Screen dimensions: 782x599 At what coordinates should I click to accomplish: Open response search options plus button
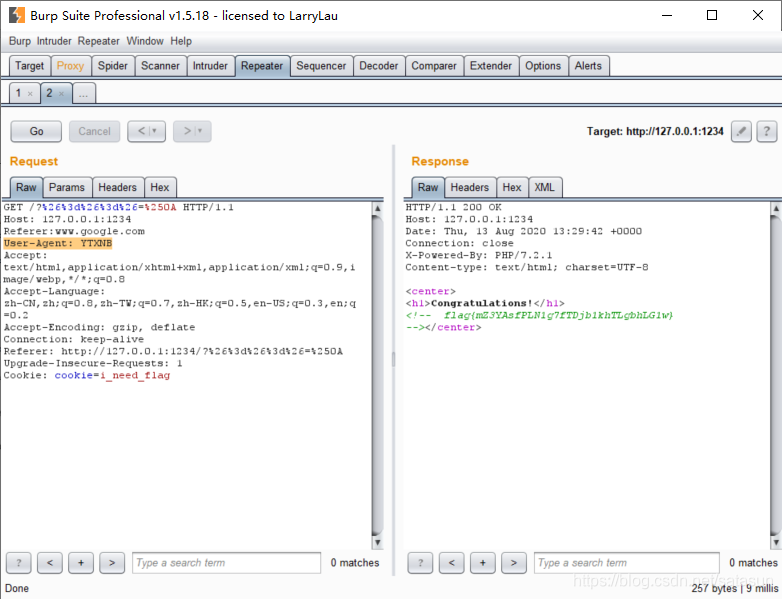483,563
